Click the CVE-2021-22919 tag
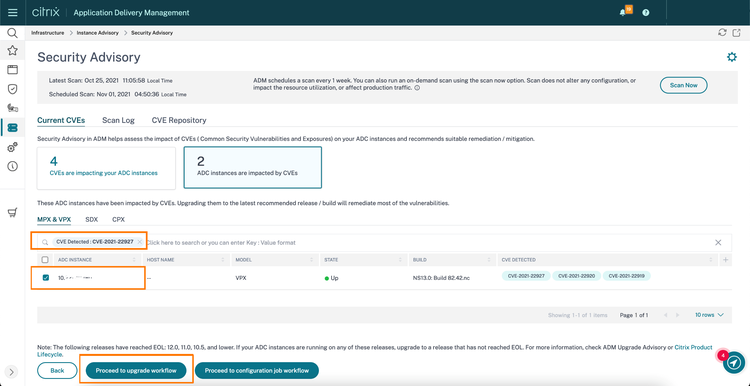This screenshot has height=386, width=750. [x=627, y=276]
